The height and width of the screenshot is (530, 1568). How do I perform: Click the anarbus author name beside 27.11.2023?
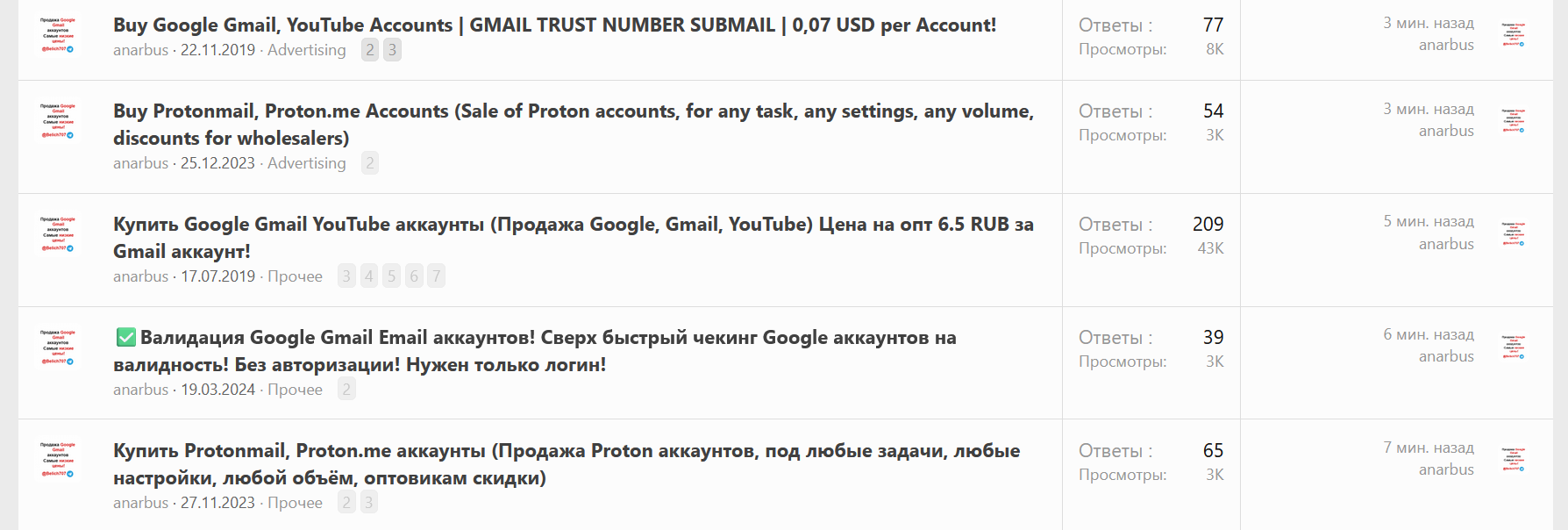(x=140, y=503)
